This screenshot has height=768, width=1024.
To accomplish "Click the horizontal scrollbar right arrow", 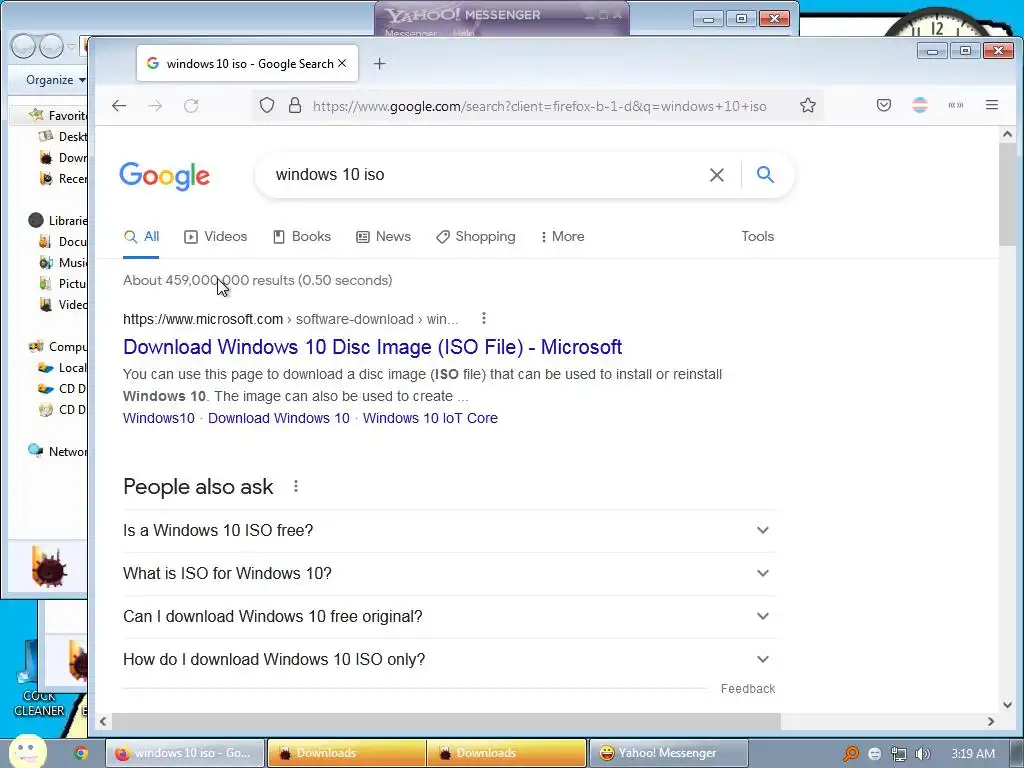I will [991, 722].
